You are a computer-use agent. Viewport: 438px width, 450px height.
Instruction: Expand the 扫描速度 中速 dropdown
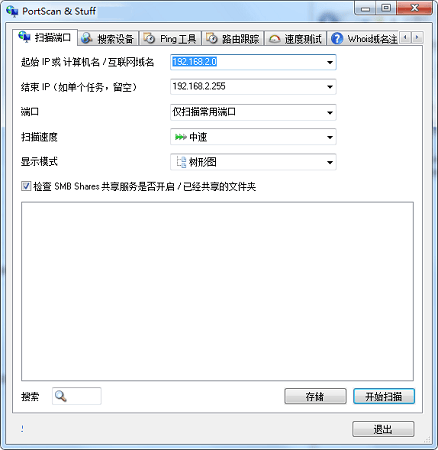tap(330, 137)
